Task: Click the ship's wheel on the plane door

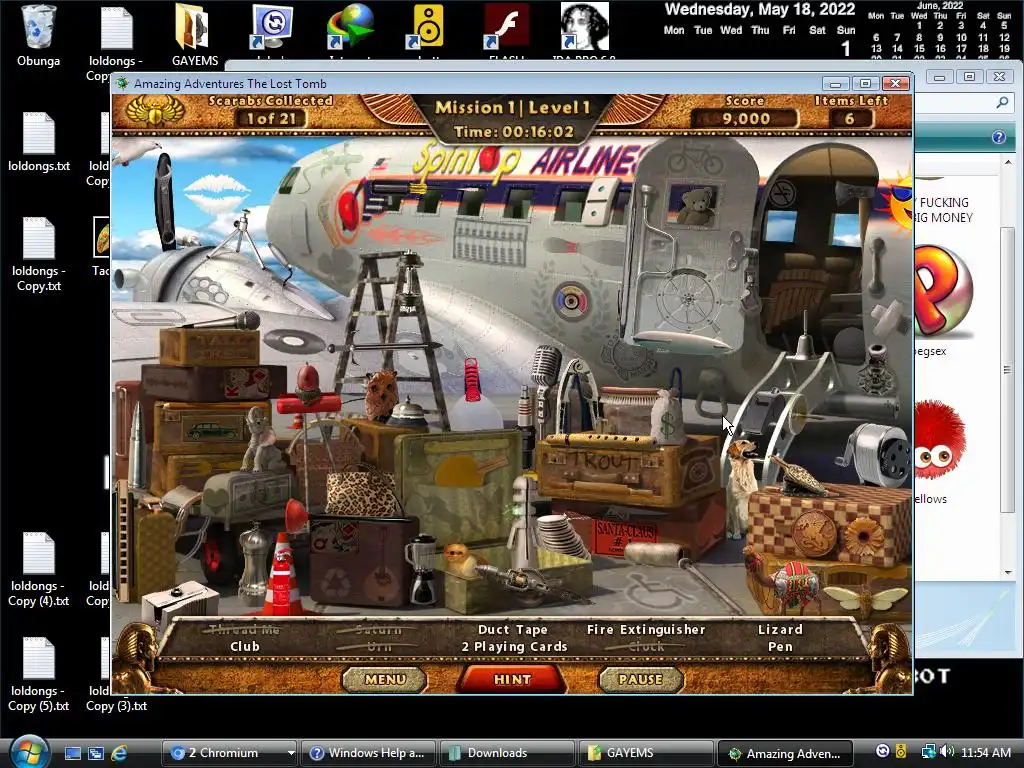Action: [x=687, y=300]
